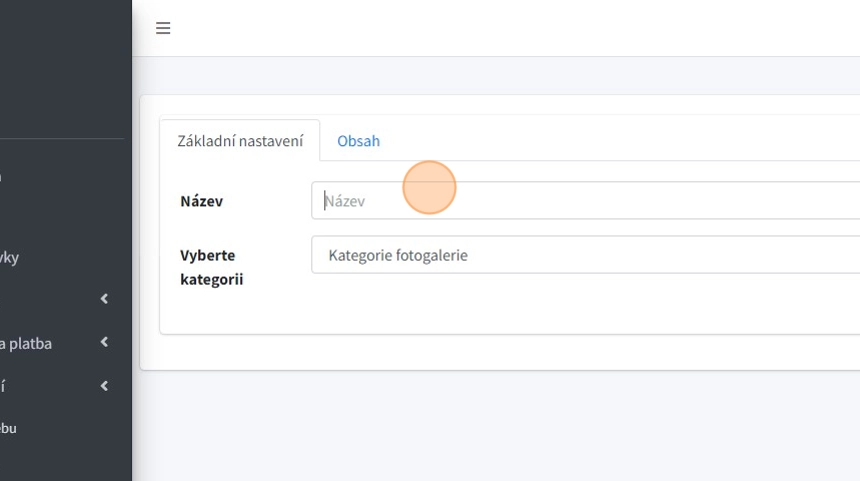Toggle the sidebar with the hamburger menu icon
Screen dimensions: 860x481
coord(163,28)
